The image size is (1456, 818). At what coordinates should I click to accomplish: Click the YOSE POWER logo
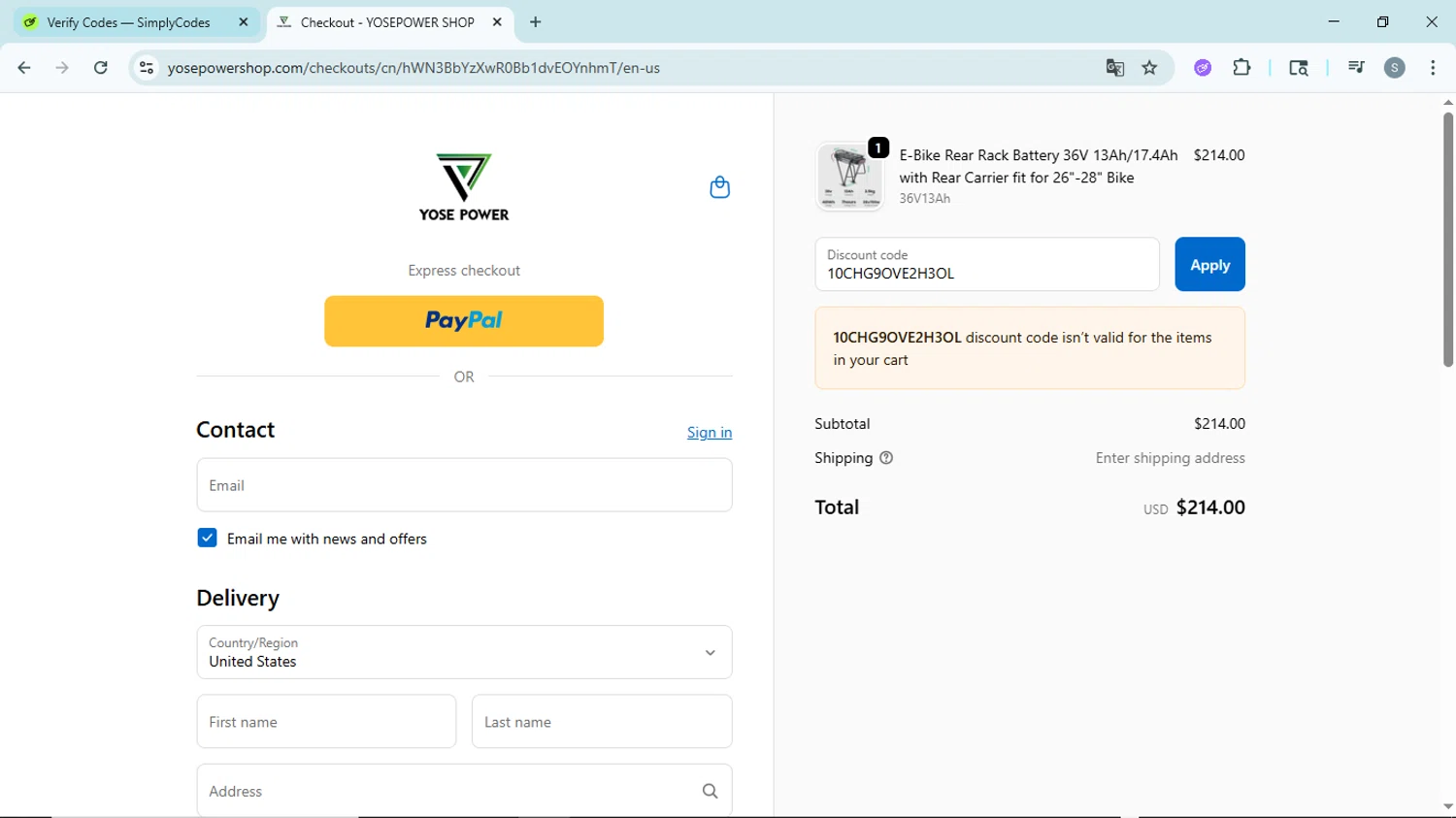pos(464,187)
